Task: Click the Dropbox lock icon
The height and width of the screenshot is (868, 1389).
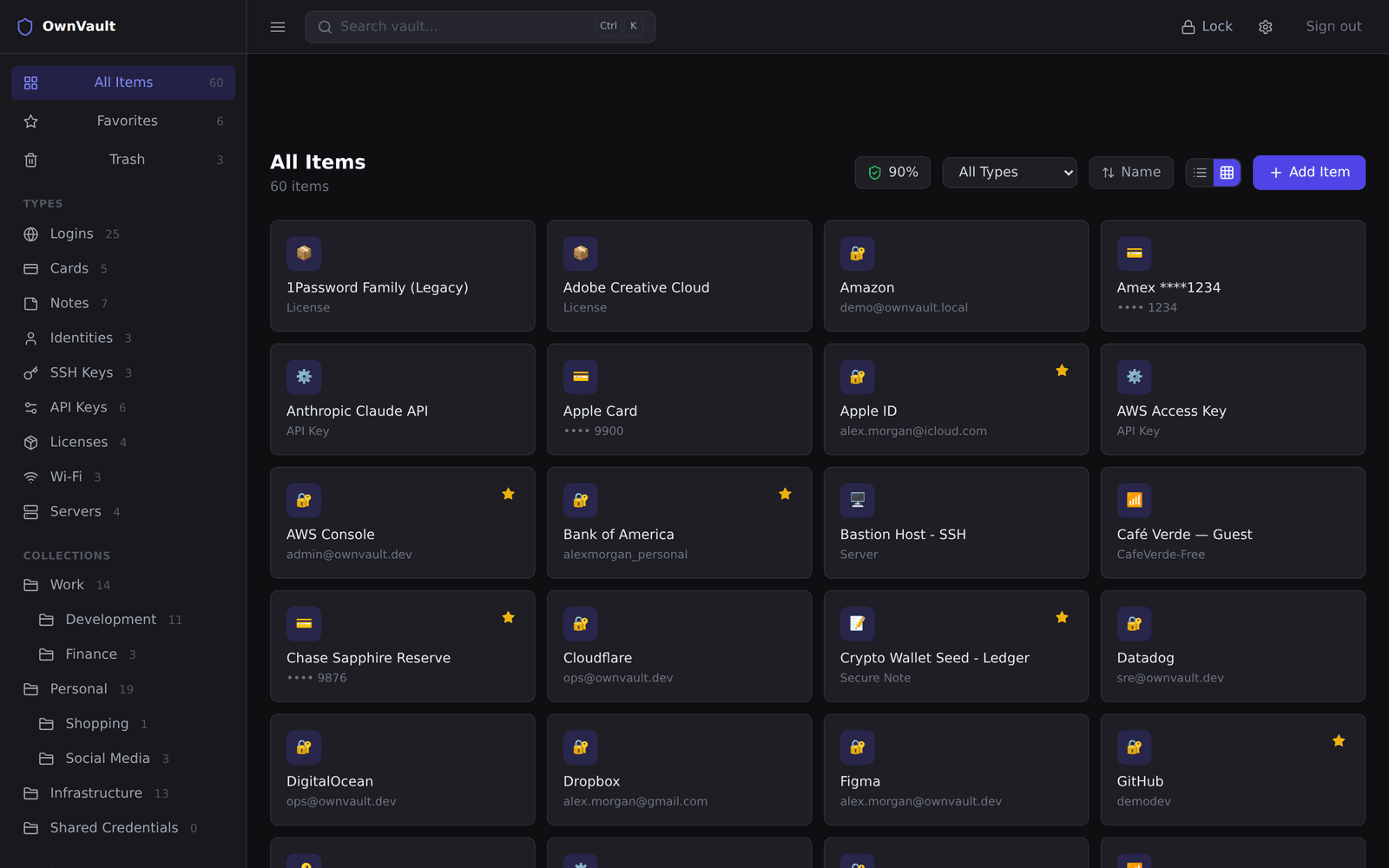Action: coord(581,747)
